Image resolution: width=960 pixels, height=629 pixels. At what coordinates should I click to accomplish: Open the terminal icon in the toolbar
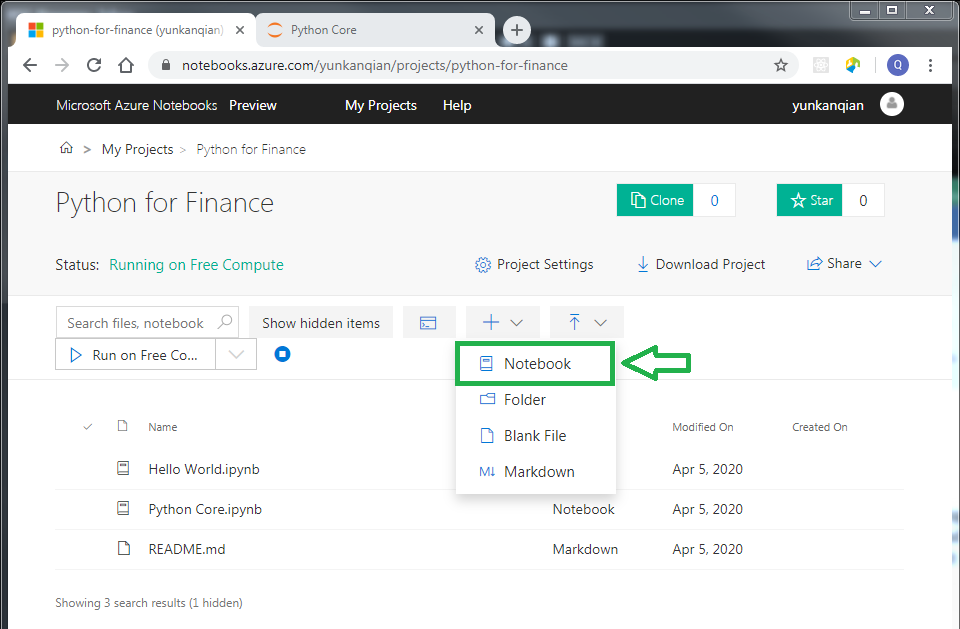(429, 322)
